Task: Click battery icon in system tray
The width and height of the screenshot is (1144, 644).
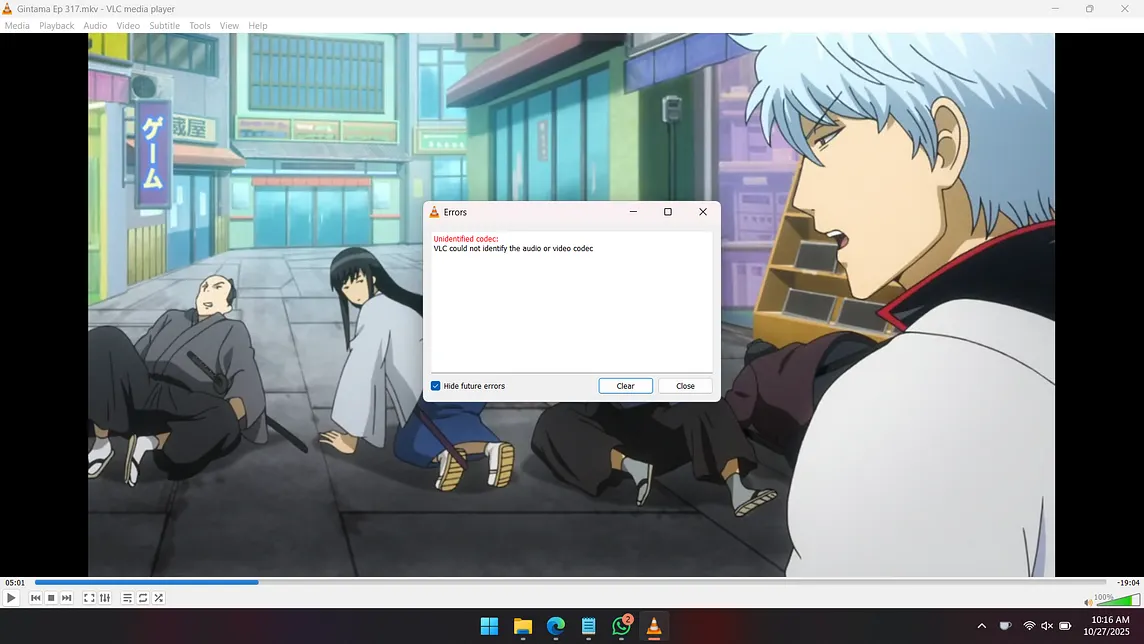Action: point(1065,626)
